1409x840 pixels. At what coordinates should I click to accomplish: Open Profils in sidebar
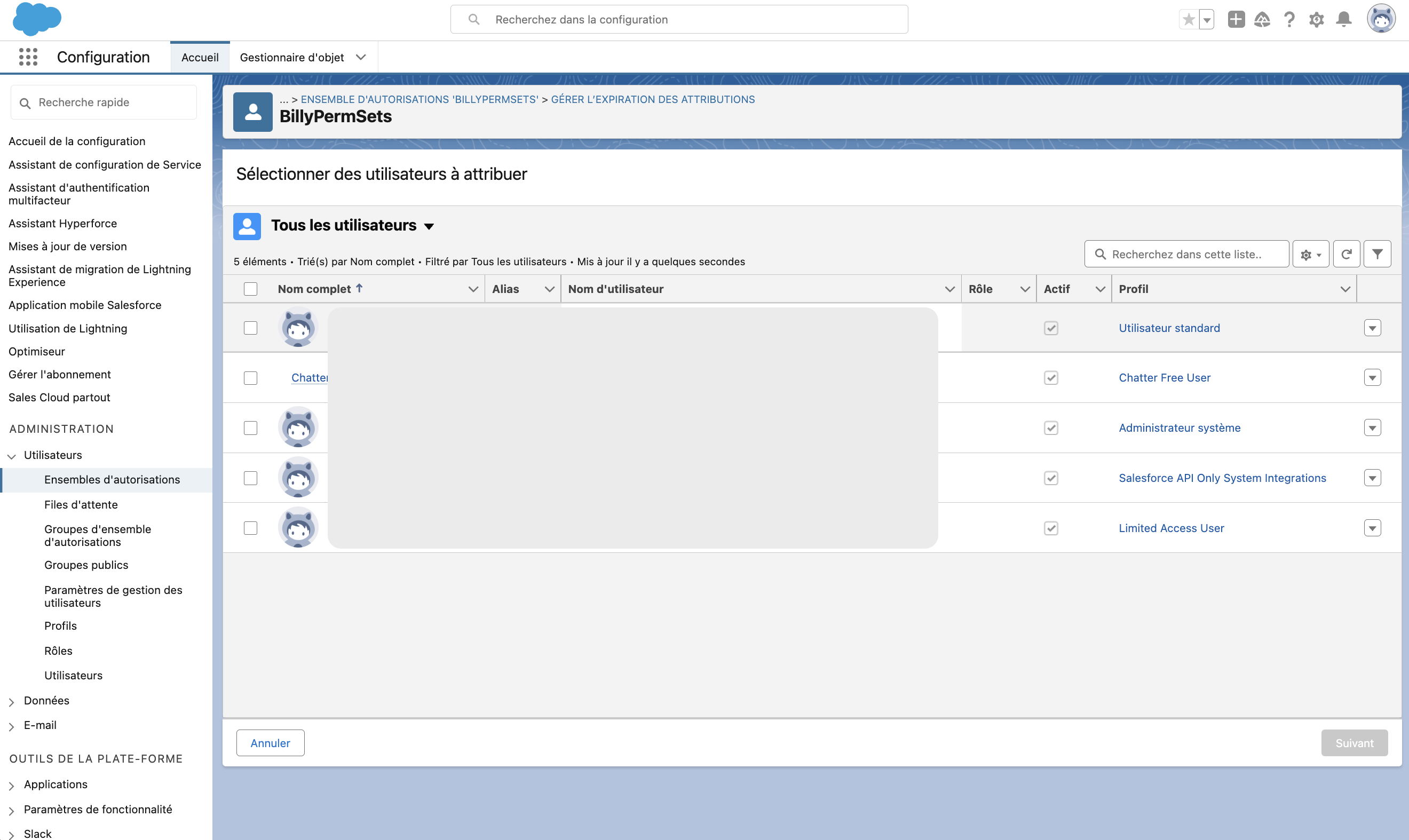60,625
